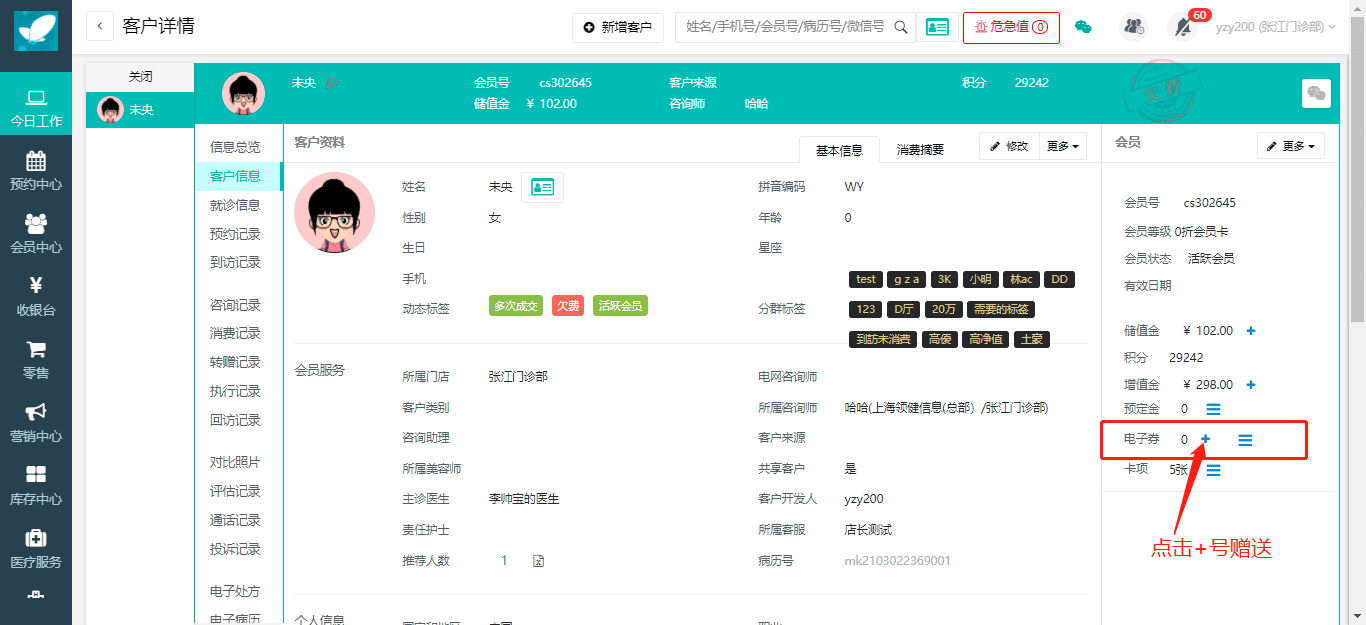
Task: Select 咨询记录 in the customer menu
Action: [x=235, y=305]
